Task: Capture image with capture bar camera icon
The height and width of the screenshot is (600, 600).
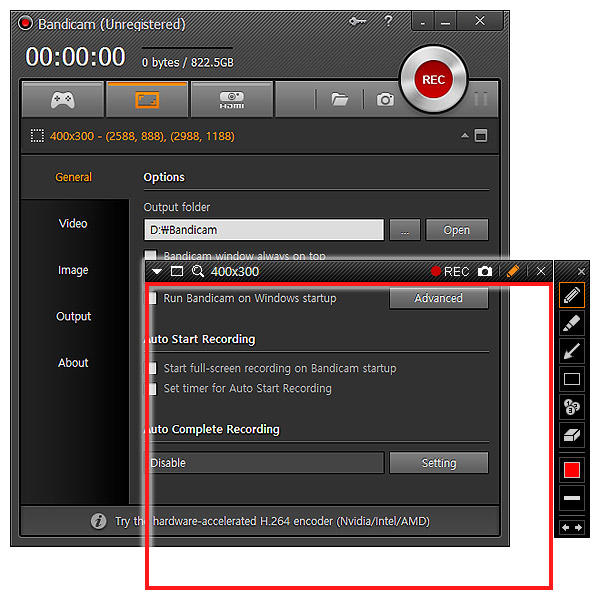Action: [485, 271]
